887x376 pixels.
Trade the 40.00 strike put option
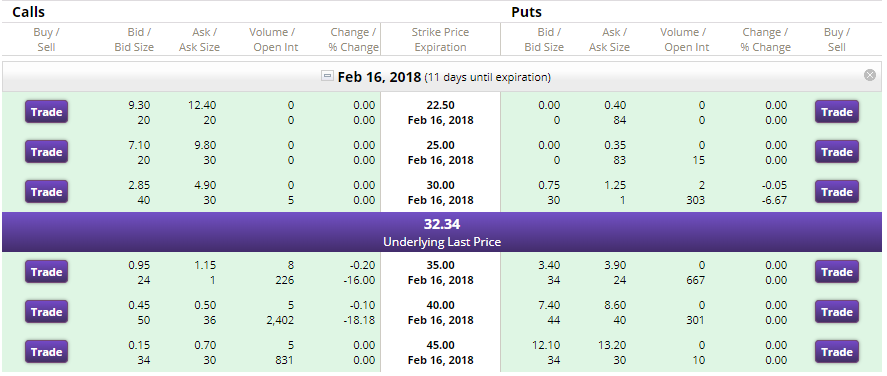click(837, 312)
